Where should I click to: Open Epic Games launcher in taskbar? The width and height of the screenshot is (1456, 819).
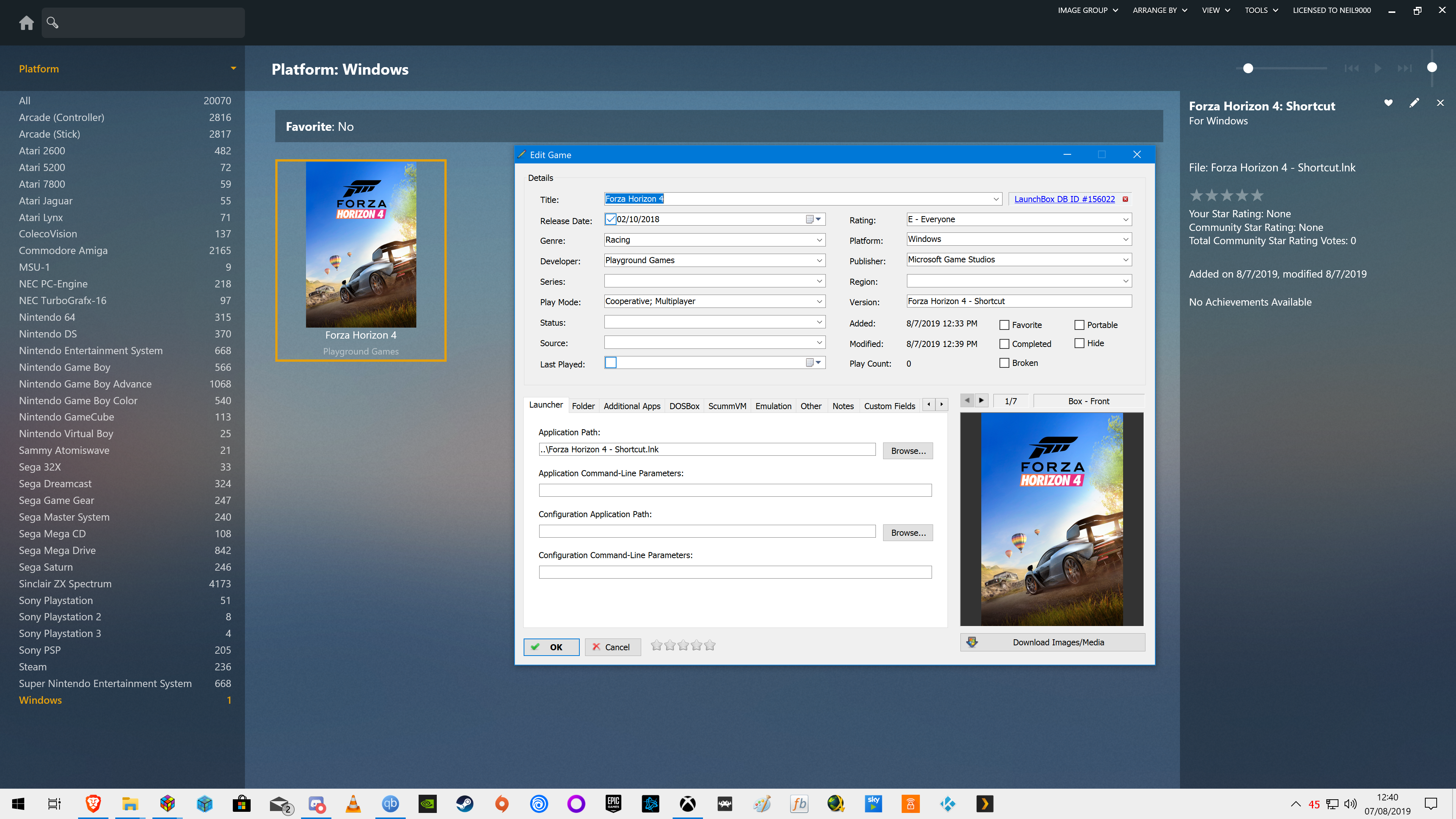613,804
